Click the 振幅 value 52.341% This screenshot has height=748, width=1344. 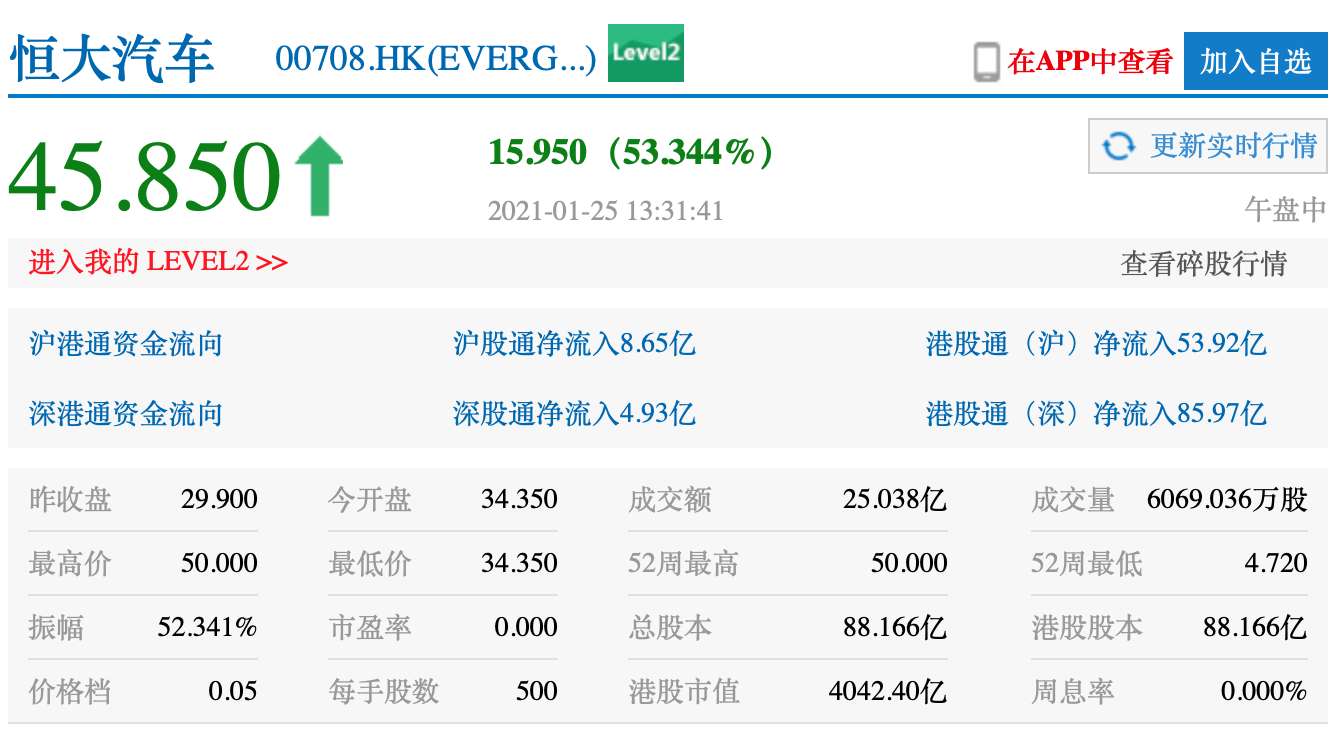point(208,627)
